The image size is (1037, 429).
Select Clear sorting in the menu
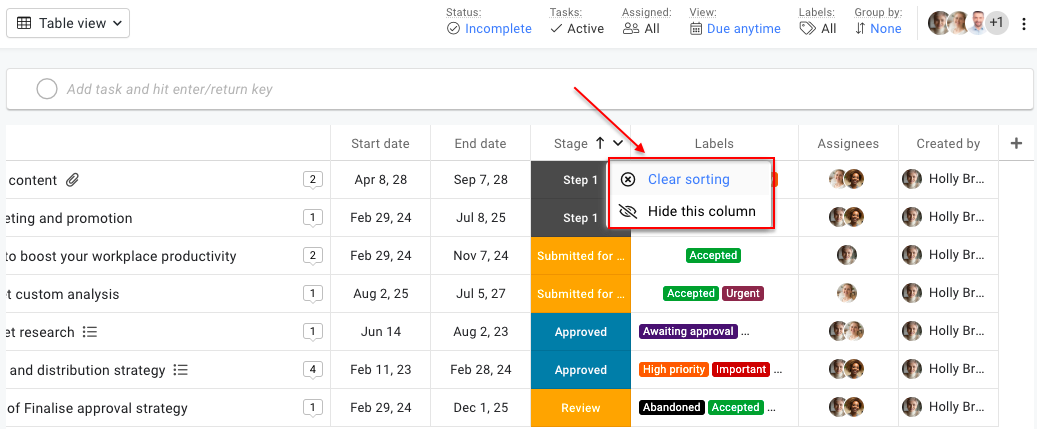click(x=688, y=180)
